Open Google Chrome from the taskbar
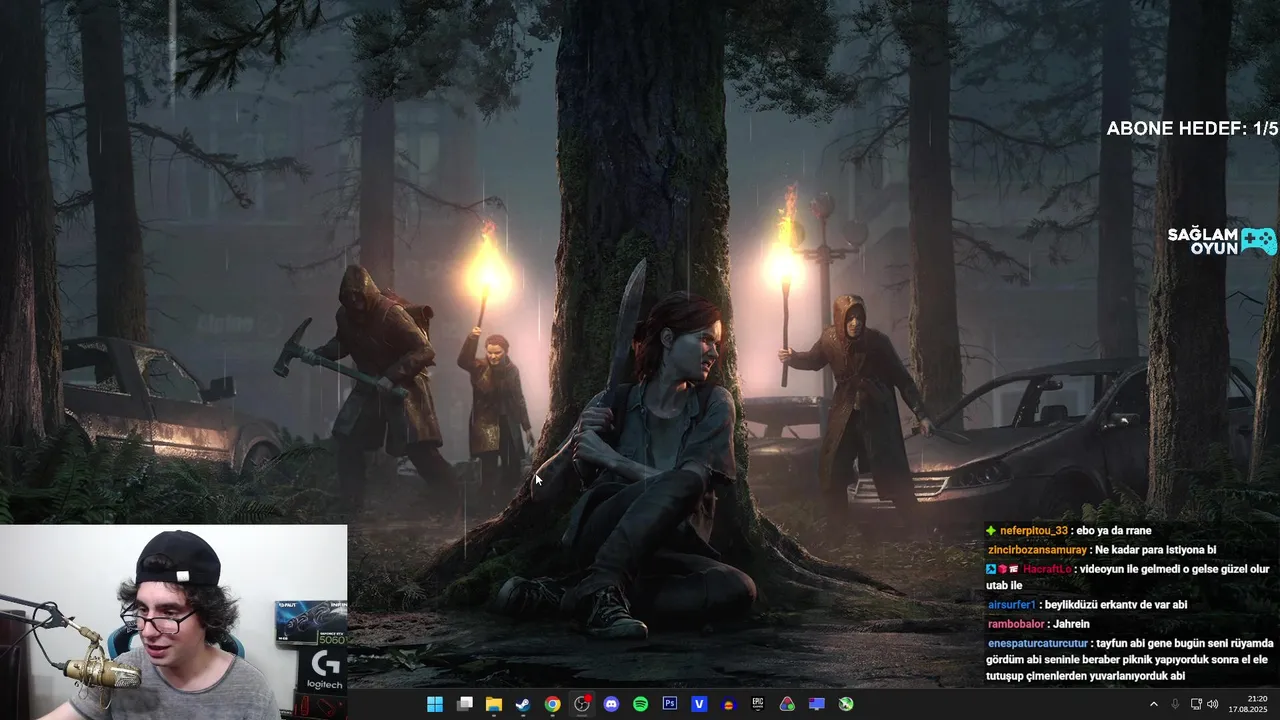Screen dimensions: 1280x720 552,704
